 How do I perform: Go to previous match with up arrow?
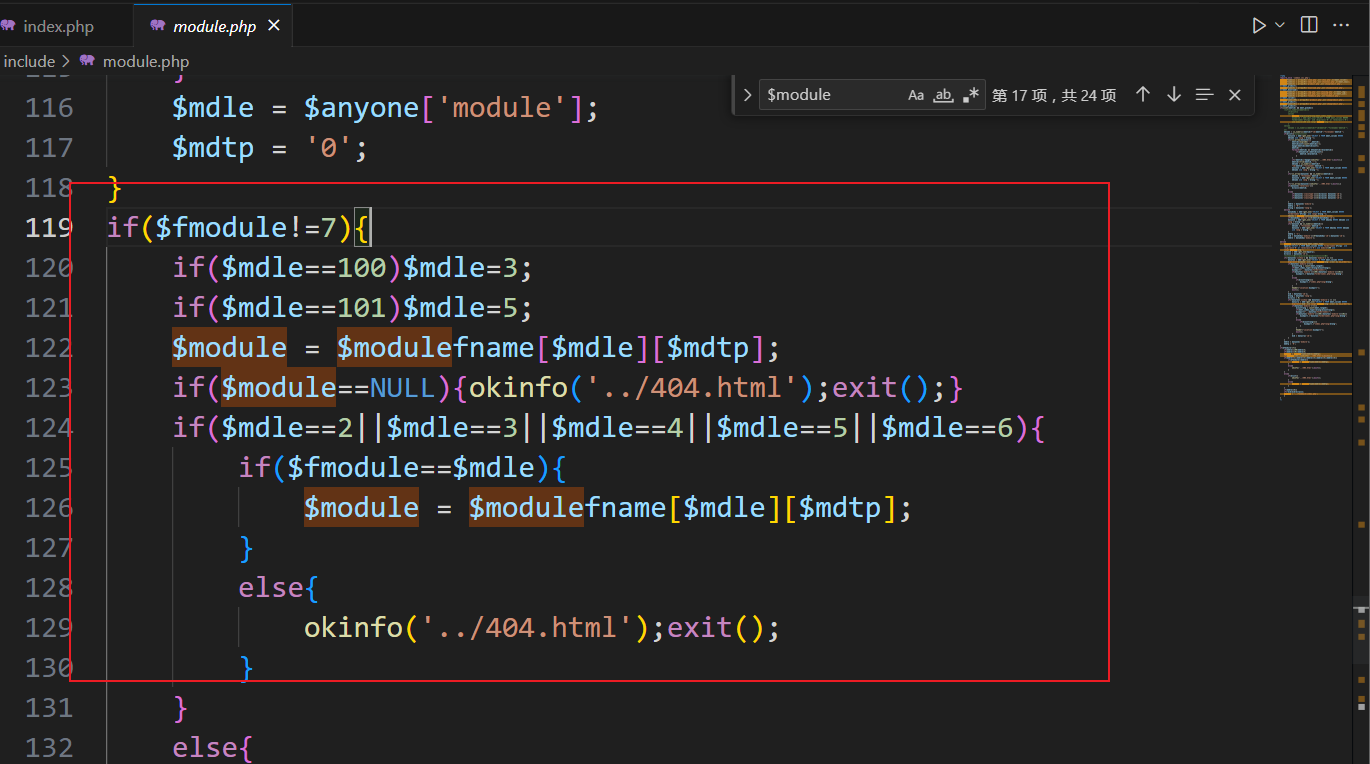point(1143,94)
